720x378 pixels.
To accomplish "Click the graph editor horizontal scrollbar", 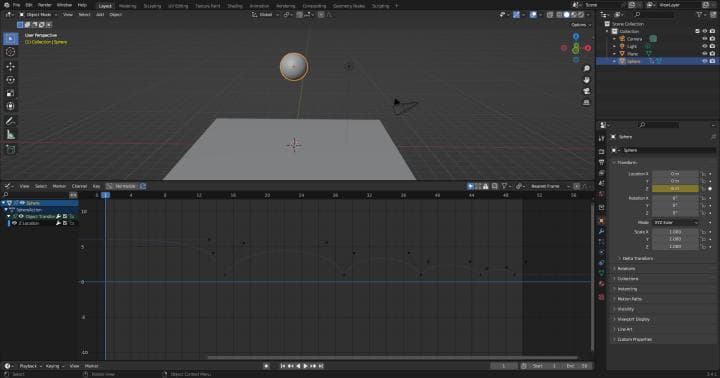I will coord(393,357).
